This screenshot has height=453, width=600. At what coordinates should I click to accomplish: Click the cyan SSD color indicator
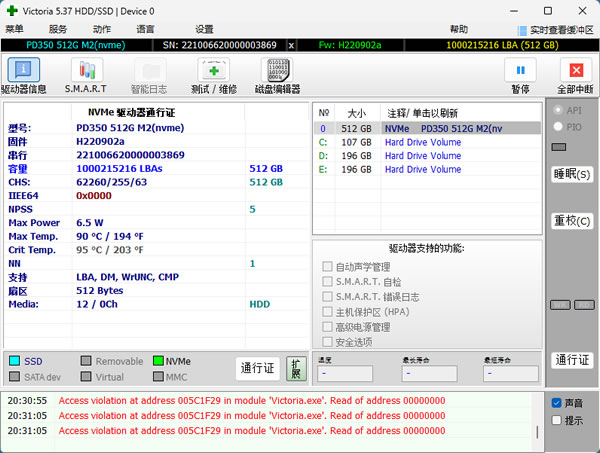[x=14, y=360]
